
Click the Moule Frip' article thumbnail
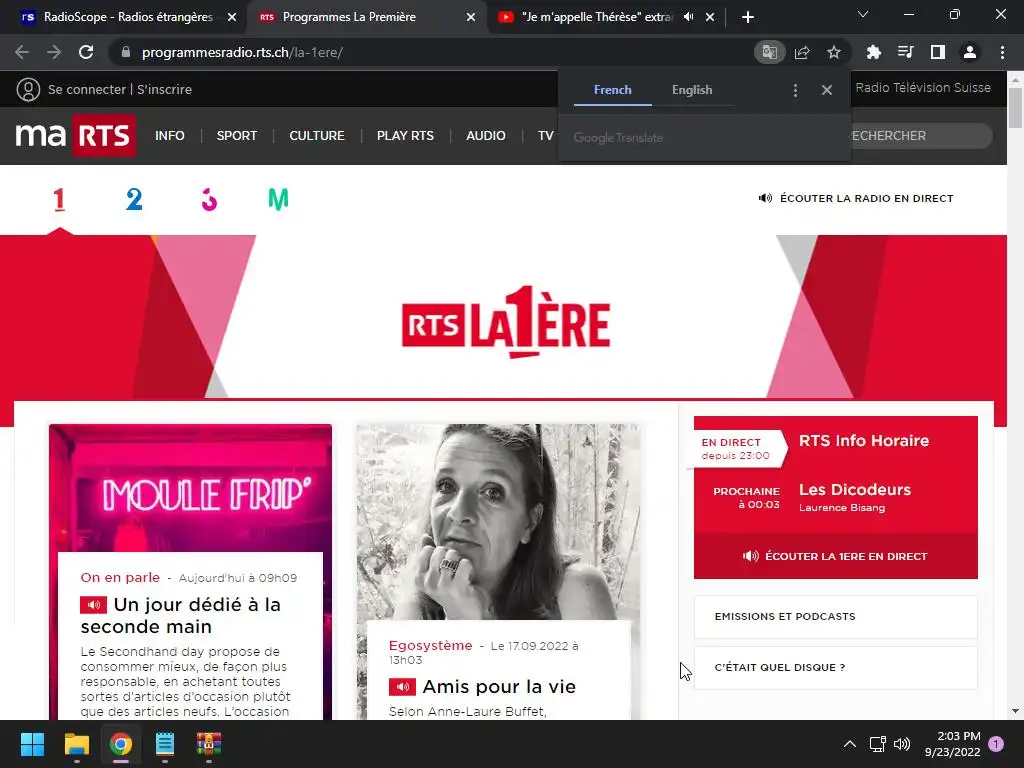click(x=190, y=488)
